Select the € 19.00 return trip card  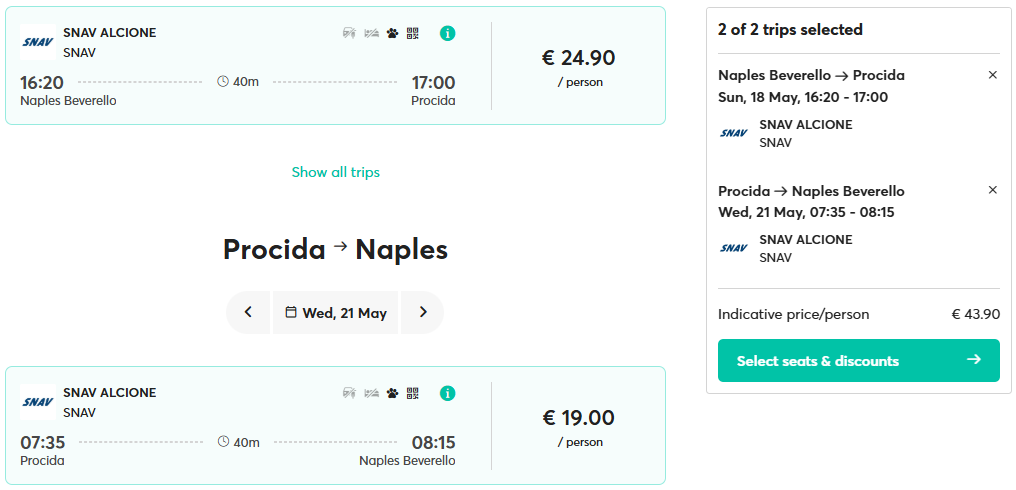click(336, 425)
